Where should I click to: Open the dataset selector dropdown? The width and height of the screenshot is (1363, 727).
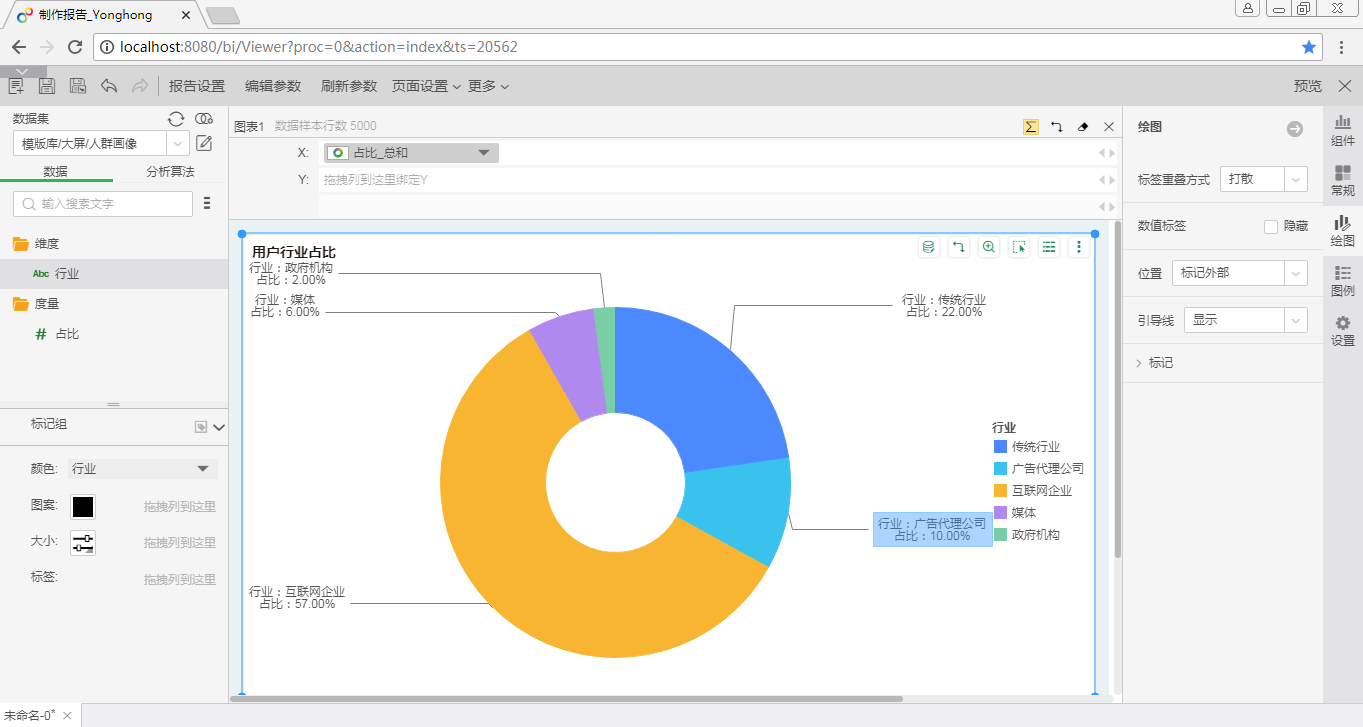coord(177,143)
